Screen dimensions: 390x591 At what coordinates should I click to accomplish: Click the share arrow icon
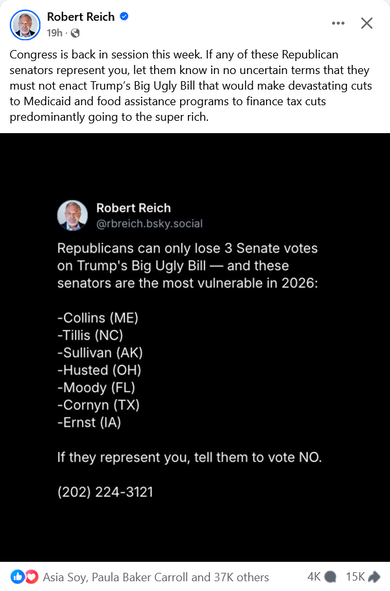click(x=374, y=576)
